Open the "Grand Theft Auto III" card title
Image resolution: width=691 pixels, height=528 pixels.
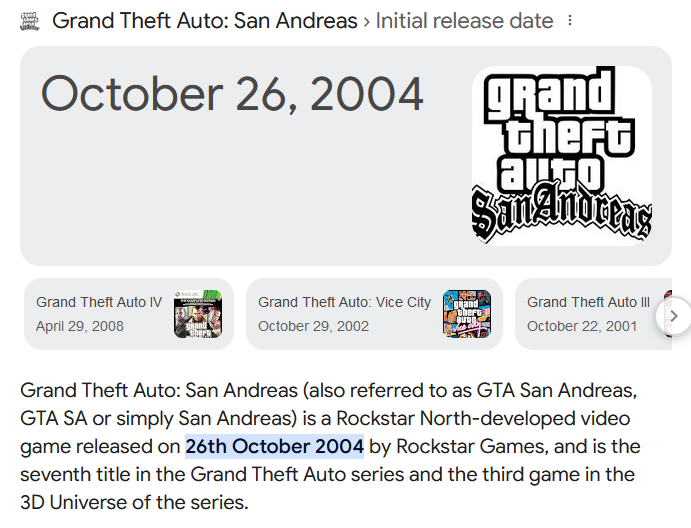588,302
